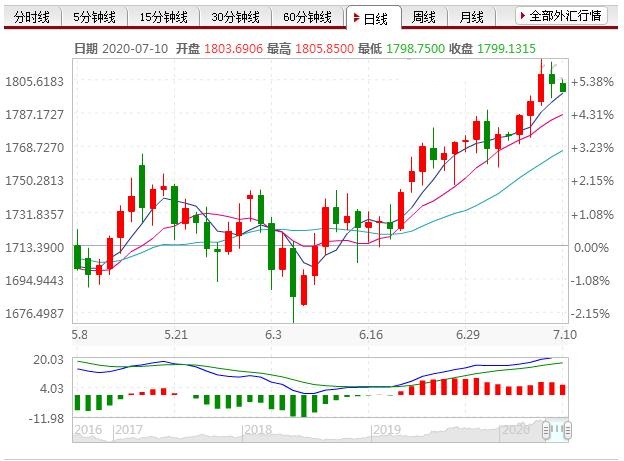Click the date 2020-07-10 in header
The image size is (624, 461).
135,49
